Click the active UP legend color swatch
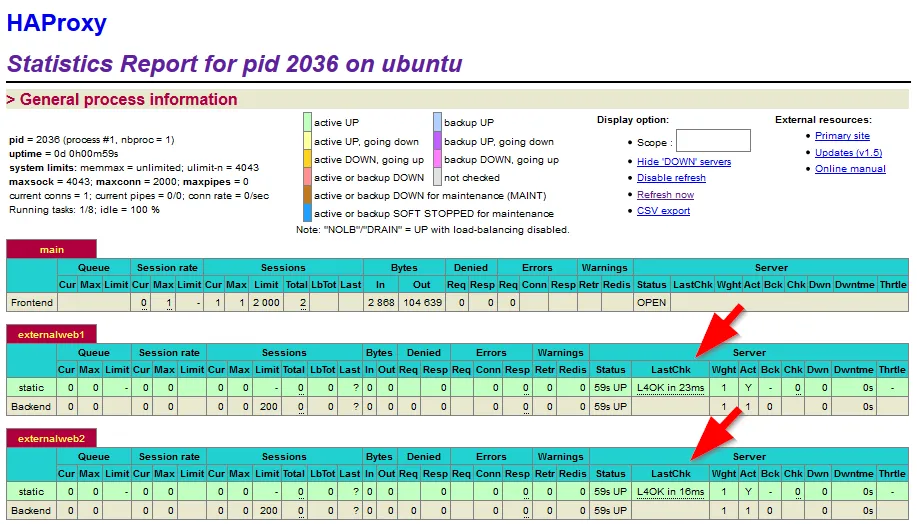 click(308, 122)
